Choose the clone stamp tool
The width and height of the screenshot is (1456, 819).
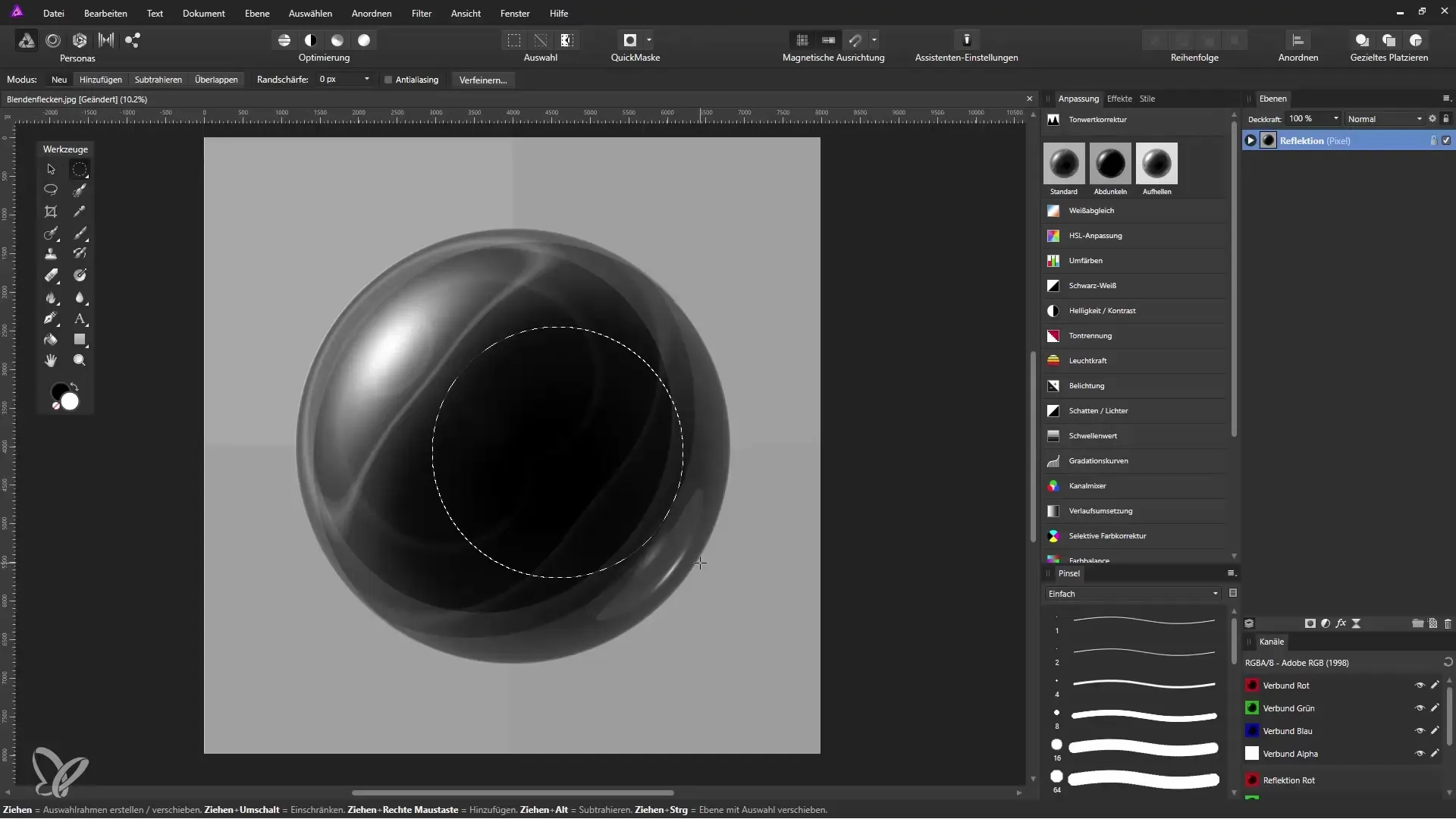[x=51, y=254]
